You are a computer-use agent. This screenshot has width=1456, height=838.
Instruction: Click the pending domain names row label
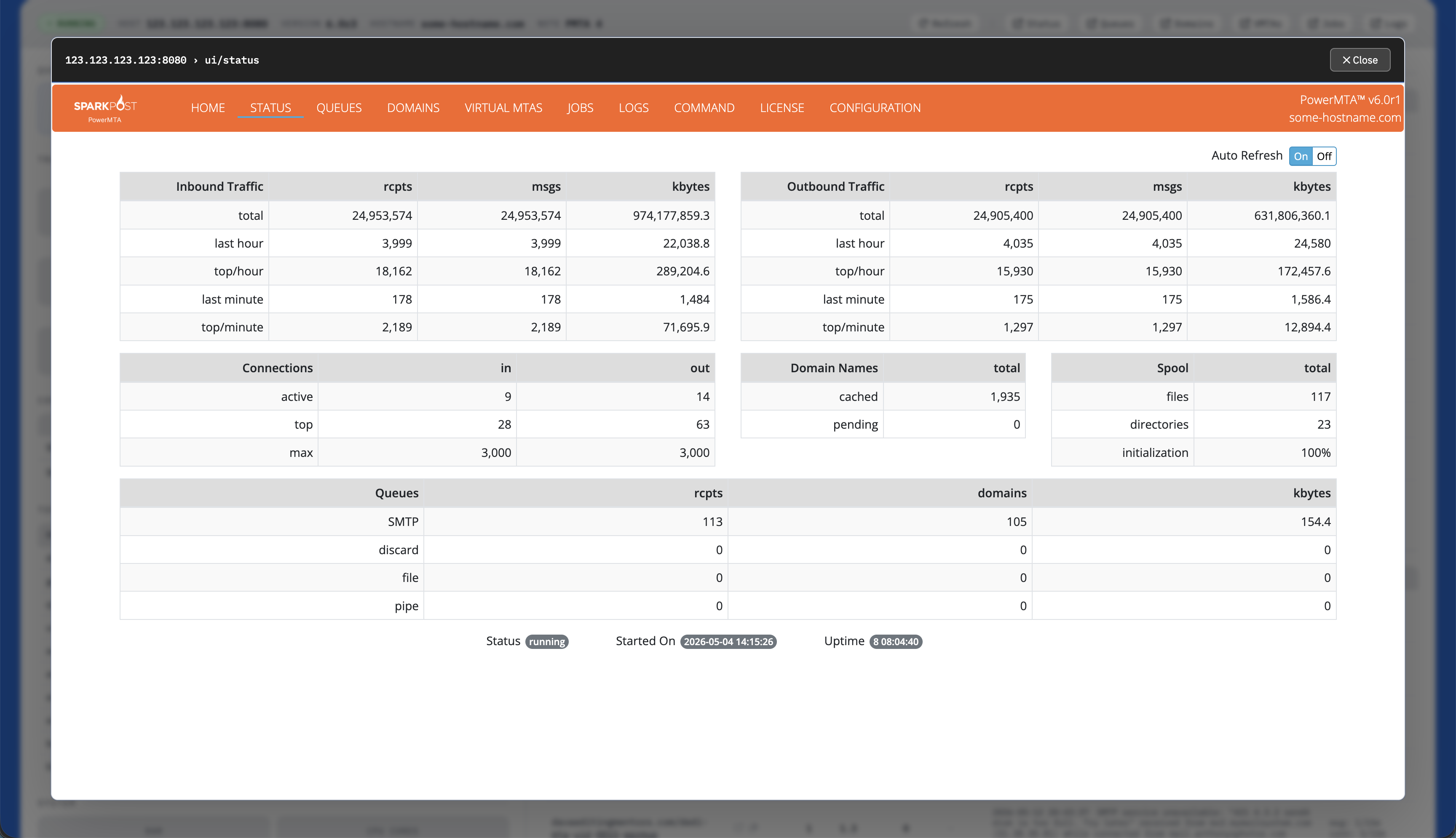click(x=856, y=424)
